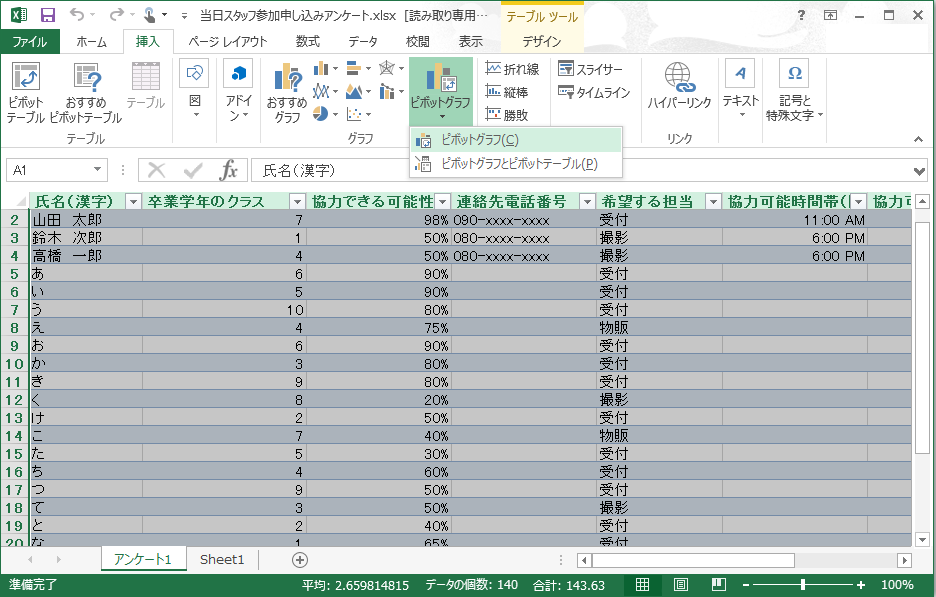Collapse the ribbon with the up chevron

[918, 139]
